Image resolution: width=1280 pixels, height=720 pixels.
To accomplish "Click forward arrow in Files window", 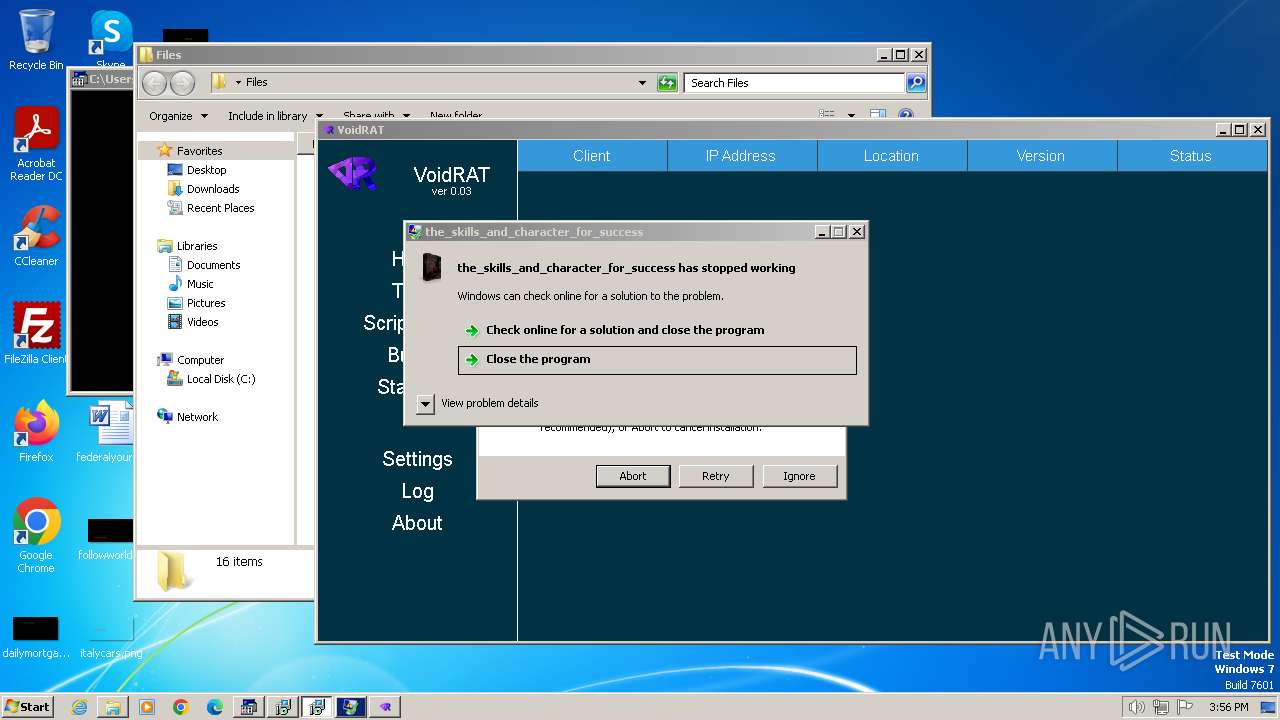I will point(182,83).
